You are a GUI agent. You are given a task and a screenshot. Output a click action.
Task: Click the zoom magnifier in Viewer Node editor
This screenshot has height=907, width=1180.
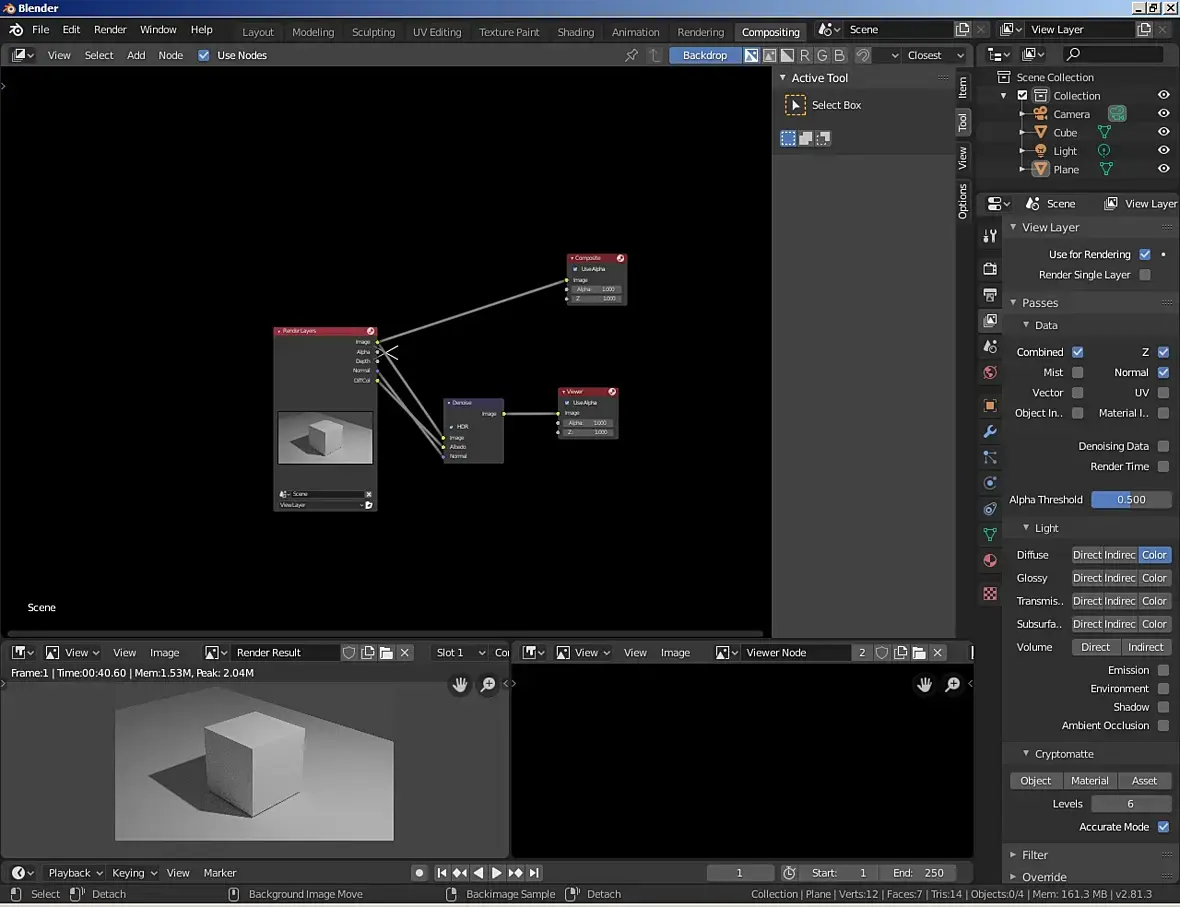(x=953, y=685)
